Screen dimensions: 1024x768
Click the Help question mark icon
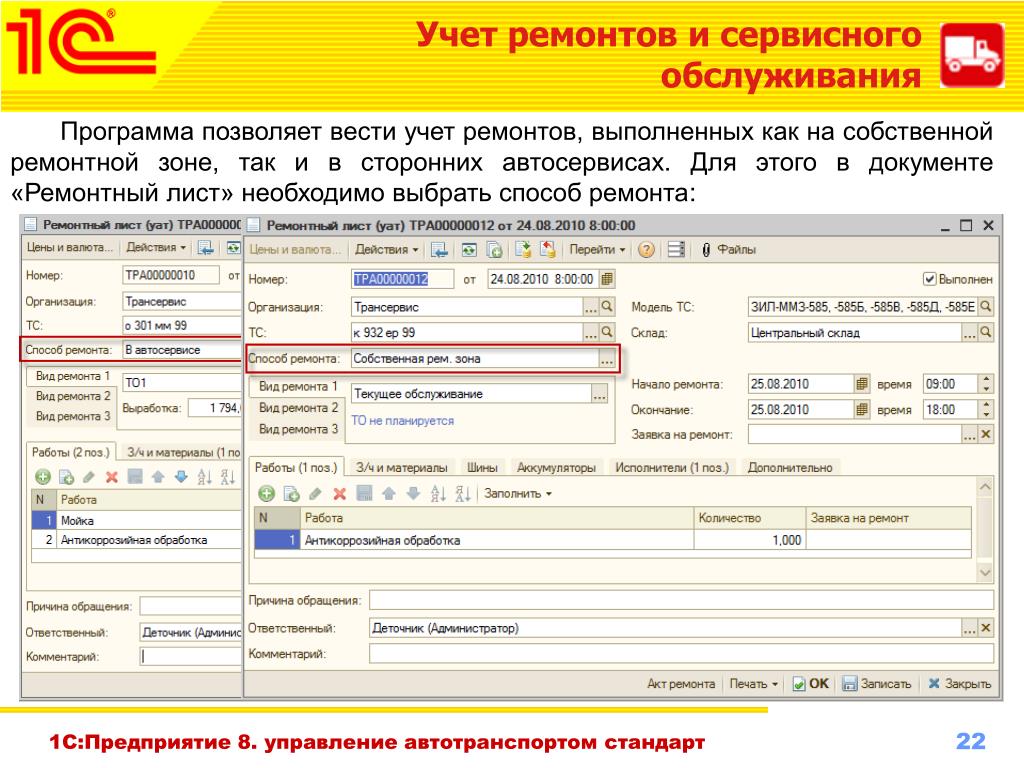click(646, 249)
